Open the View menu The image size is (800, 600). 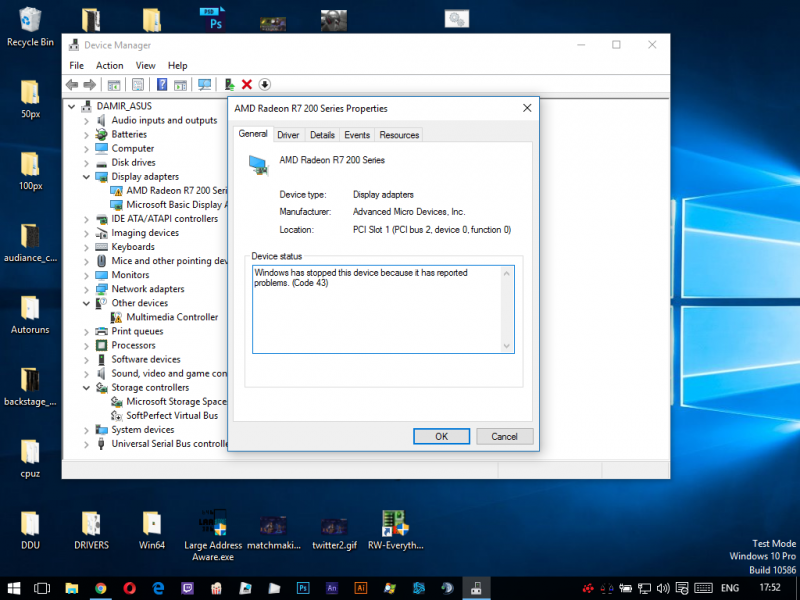pos(145,65)
